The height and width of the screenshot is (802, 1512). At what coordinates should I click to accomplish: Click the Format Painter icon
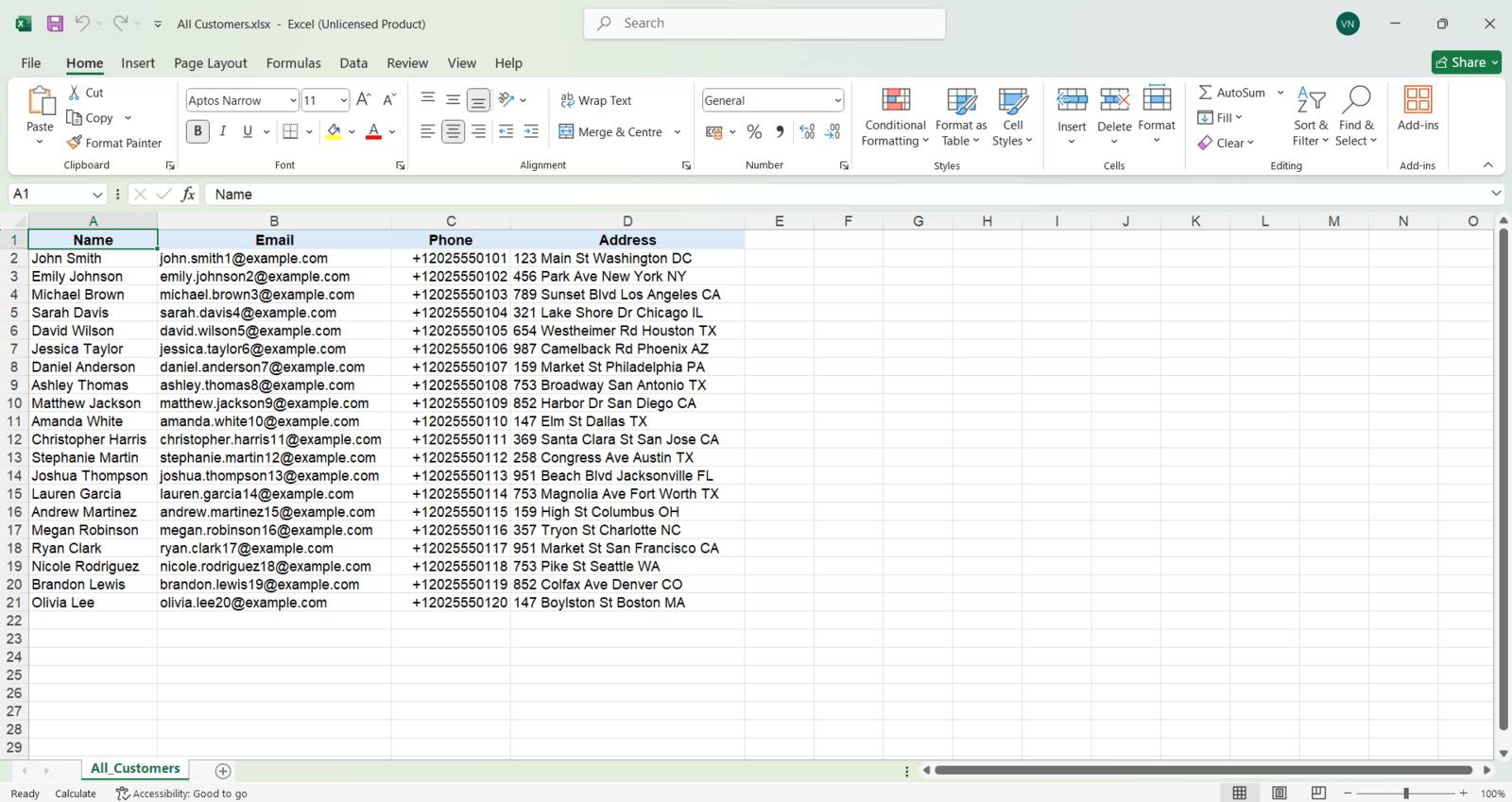point(75,143)
